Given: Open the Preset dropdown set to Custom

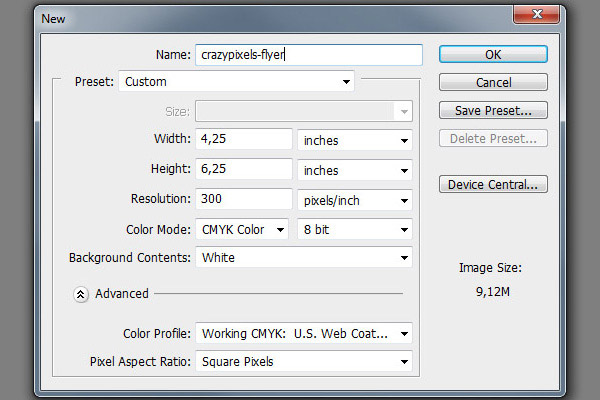Looking at the screenshot, I should (236, 82).
